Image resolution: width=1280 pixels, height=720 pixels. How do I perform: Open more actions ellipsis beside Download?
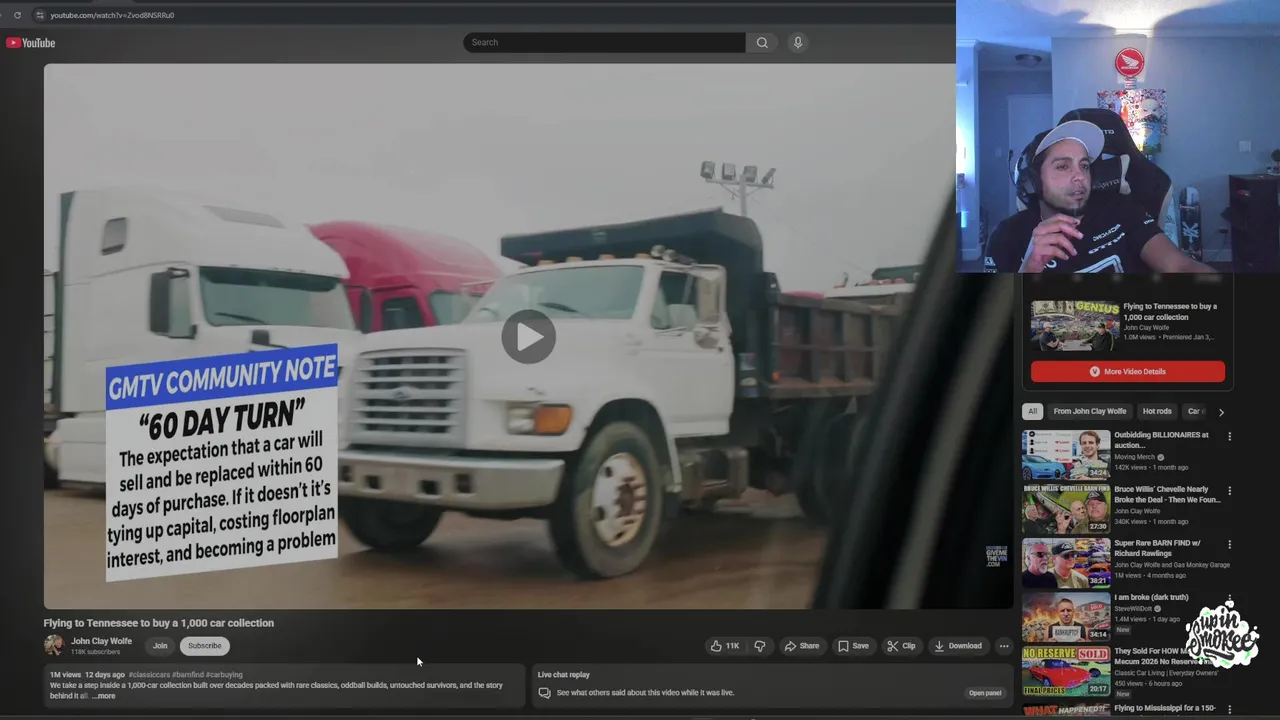[x=1004, y=646]
